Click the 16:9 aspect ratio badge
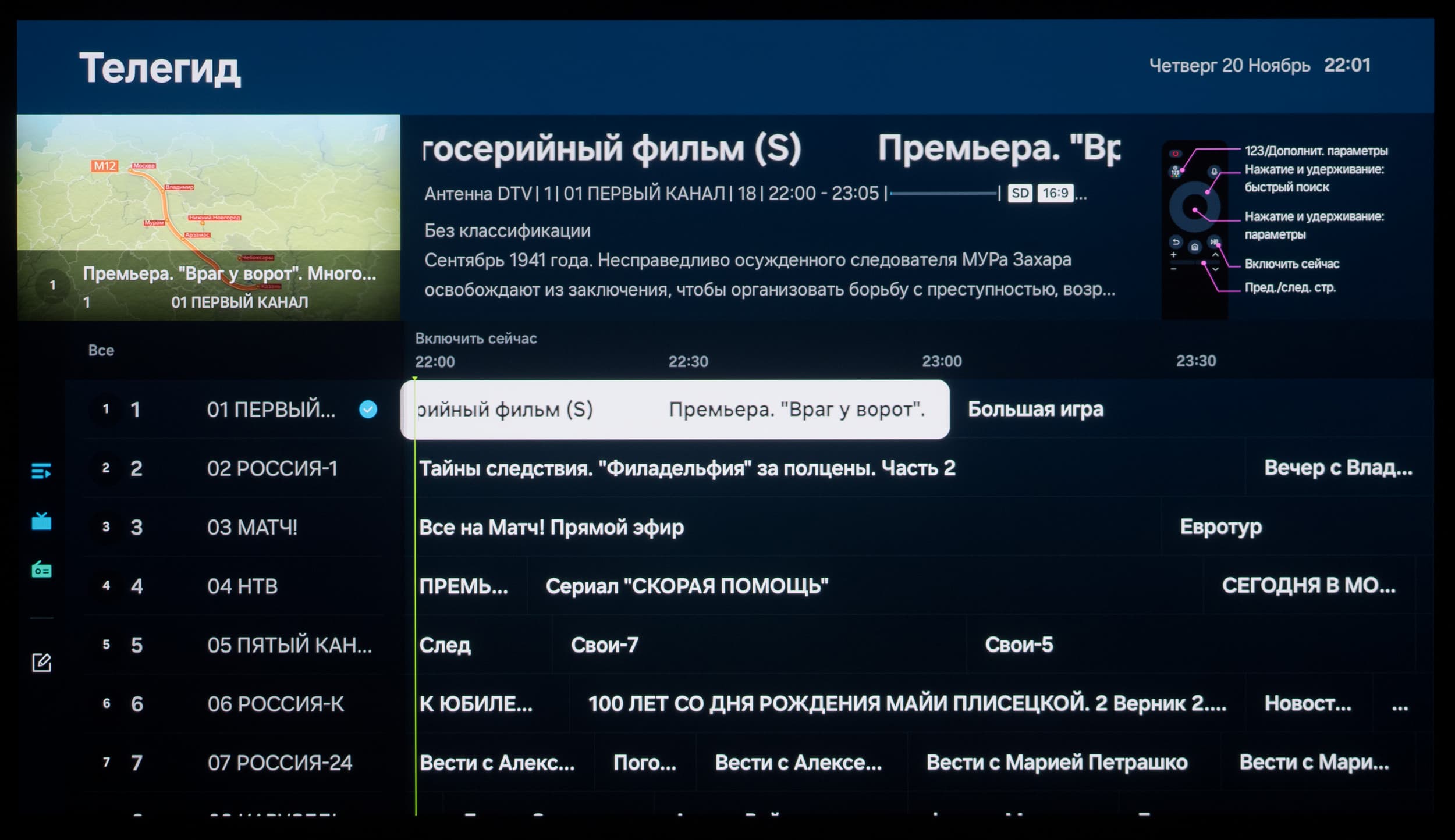Screen dimensions: 1455x840 click(x=1055, y=193)
